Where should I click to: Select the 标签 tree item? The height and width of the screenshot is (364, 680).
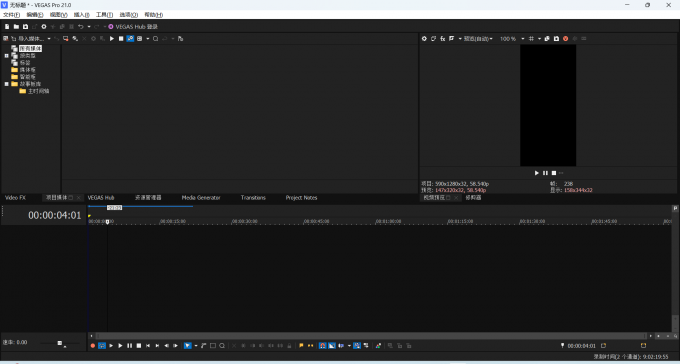(x=25, y=62)
